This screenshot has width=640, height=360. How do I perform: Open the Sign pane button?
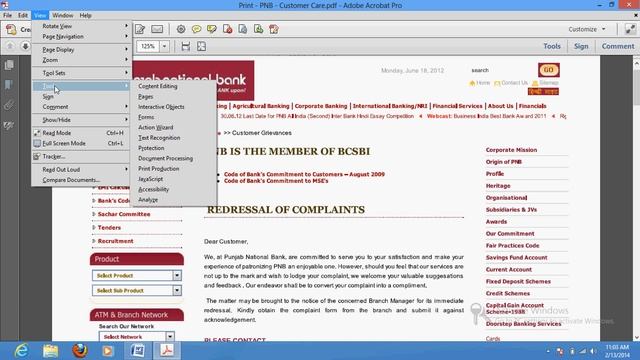[581, 46]
